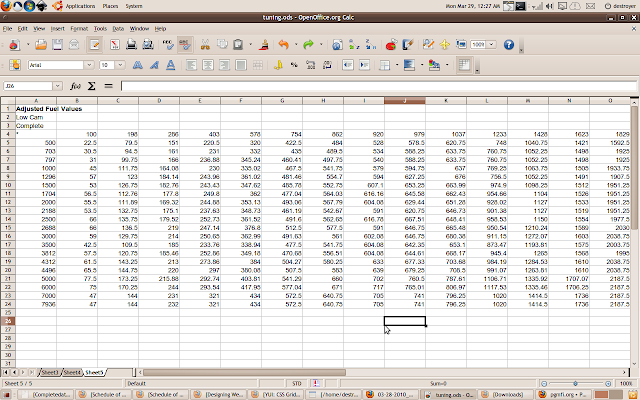This screenshot has height=400, width=640.
Task: Open the Function Wizard icon
Action: coord(75,86)
